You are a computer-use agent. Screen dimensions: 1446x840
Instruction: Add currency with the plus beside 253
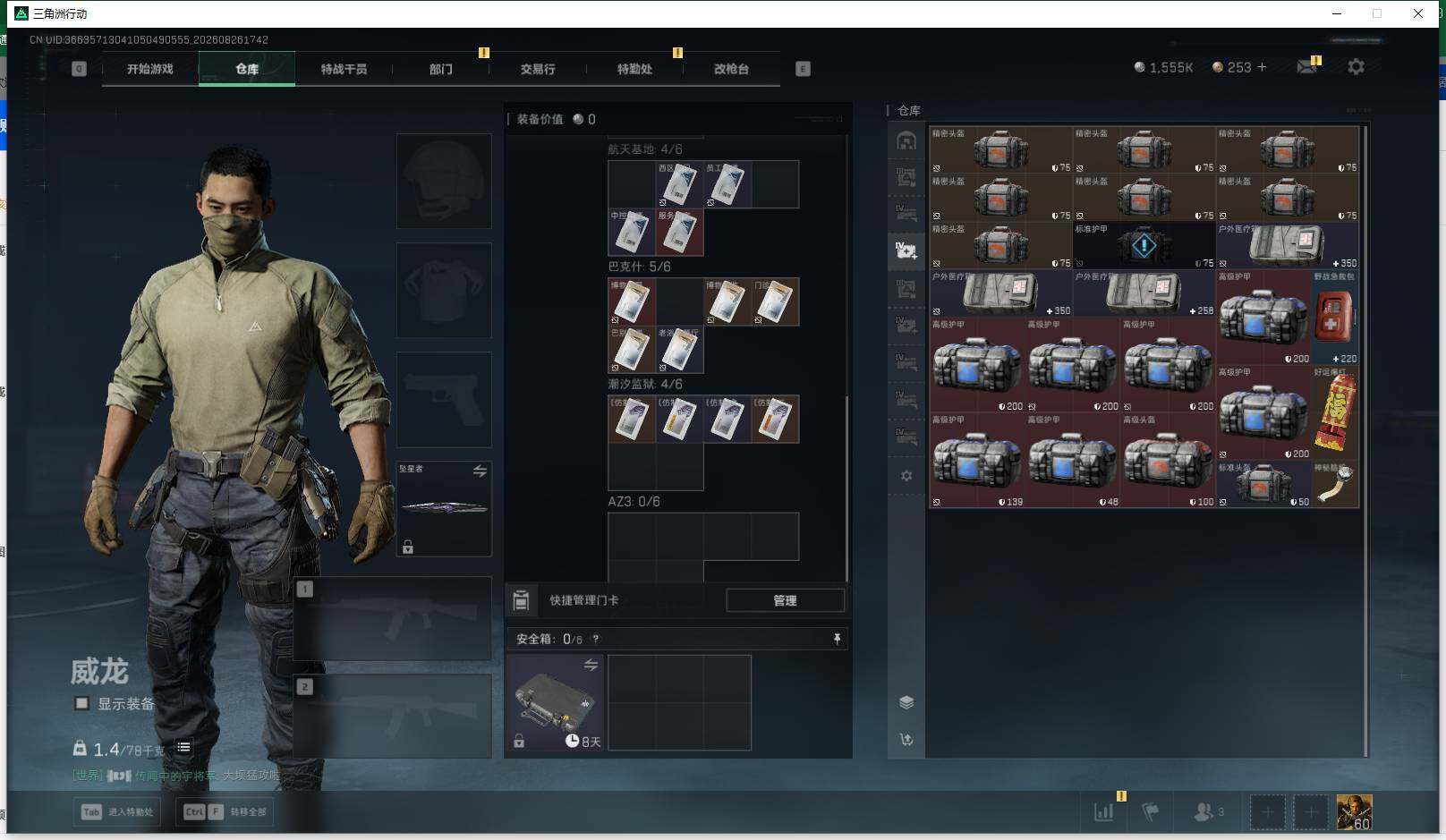click(x=1262, y=67)
